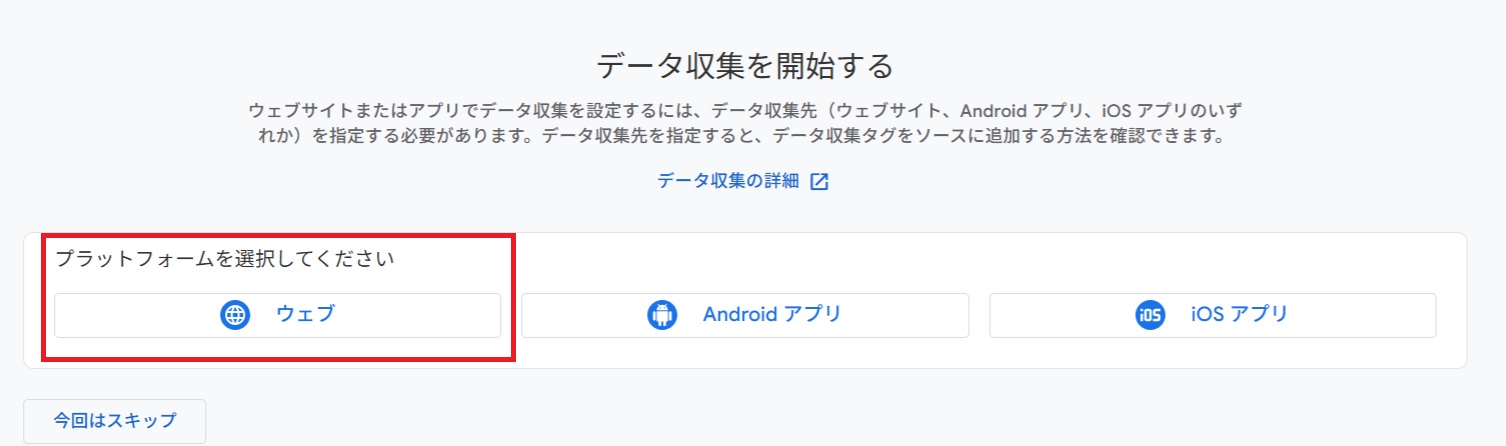Image resolution: width=1506 pixels, height=446 pixels.
Task: Open the データ収集の詳細 link
Action: tap(728, 181)
